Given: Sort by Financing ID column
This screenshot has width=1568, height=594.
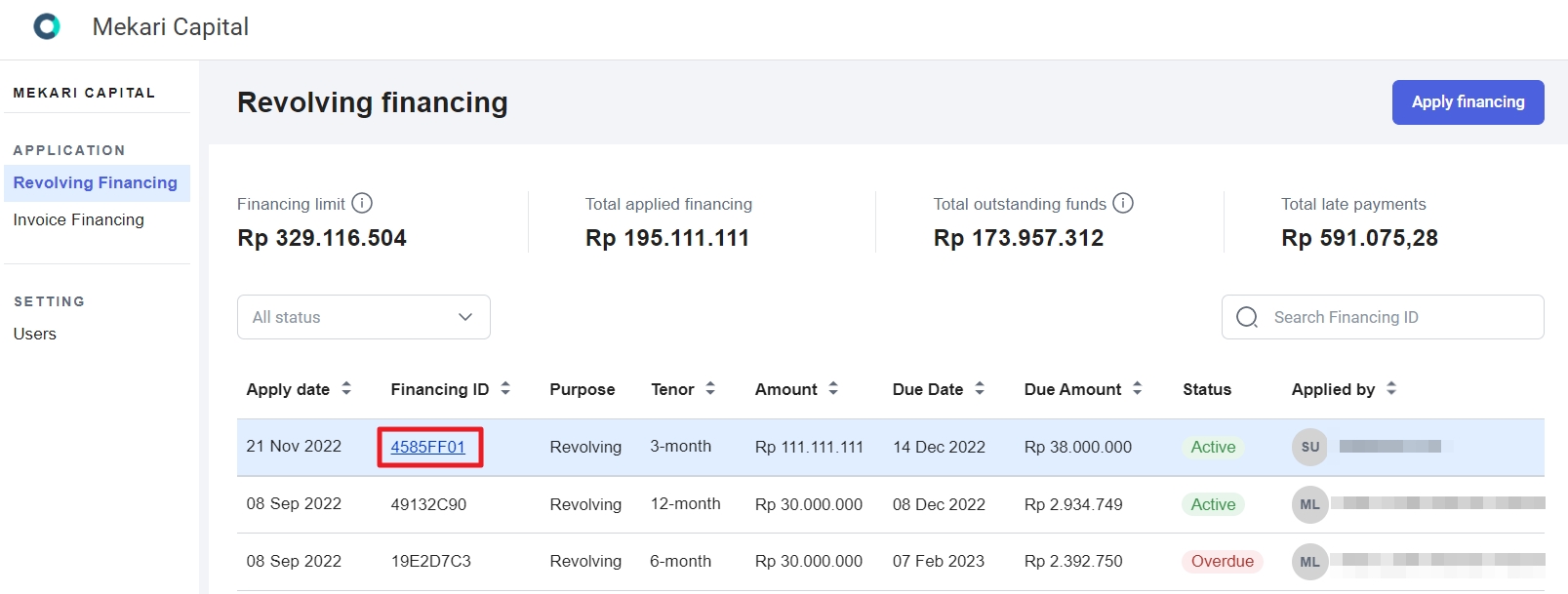Looking at the screenshot, I should [x=505, y=388].
